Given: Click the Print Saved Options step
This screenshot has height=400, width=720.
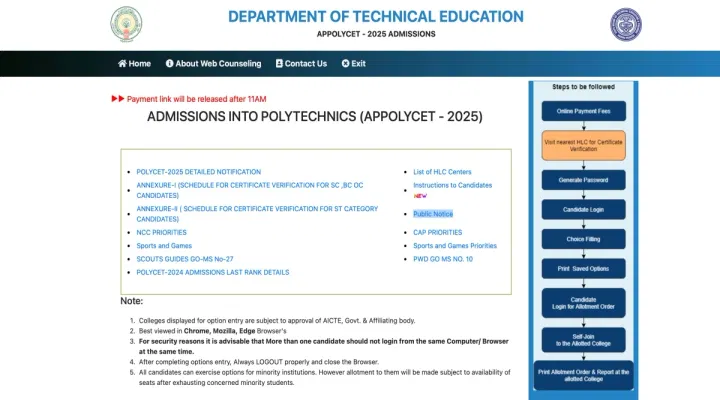Looking at the screenshot, I should coord(583,270).
